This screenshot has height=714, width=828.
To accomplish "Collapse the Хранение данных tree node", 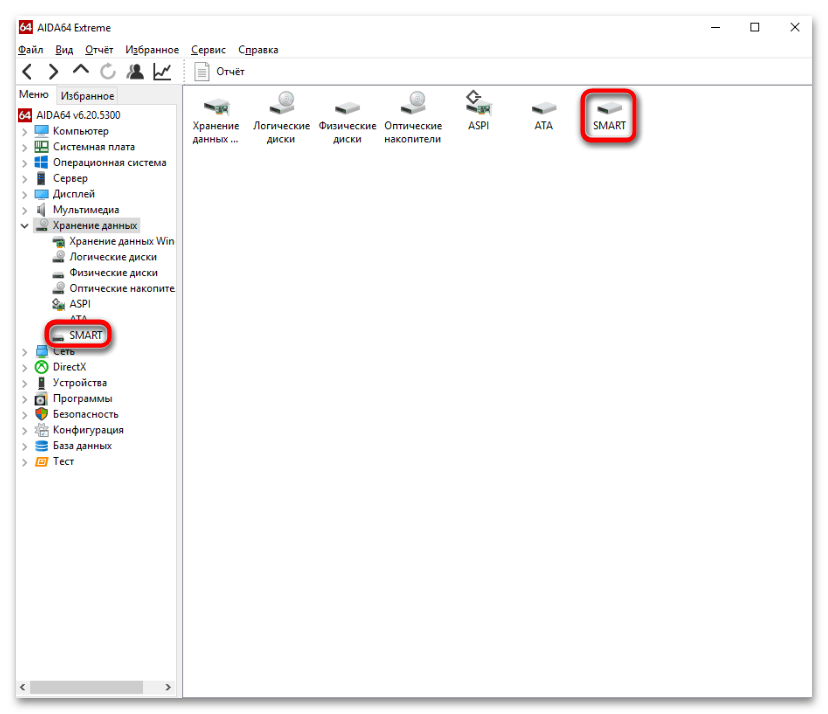I will (x=24, y=226).
